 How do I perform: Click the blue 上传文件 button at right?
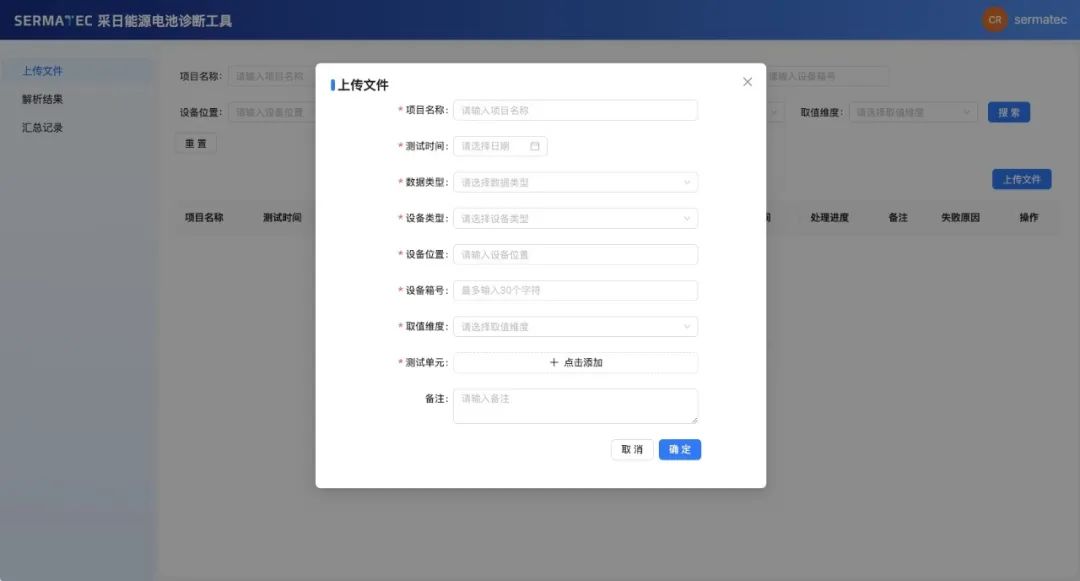[1021, 179]
